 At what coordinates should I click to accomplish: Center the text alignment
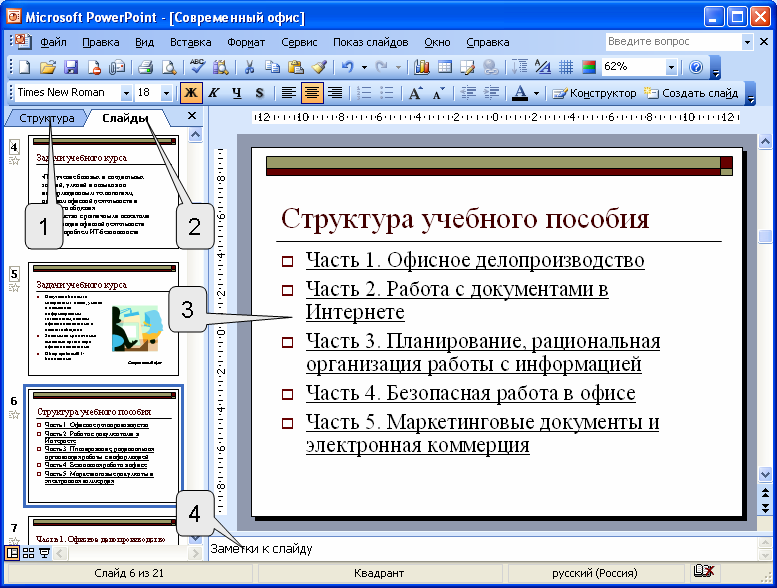click(x=312, y=93)
